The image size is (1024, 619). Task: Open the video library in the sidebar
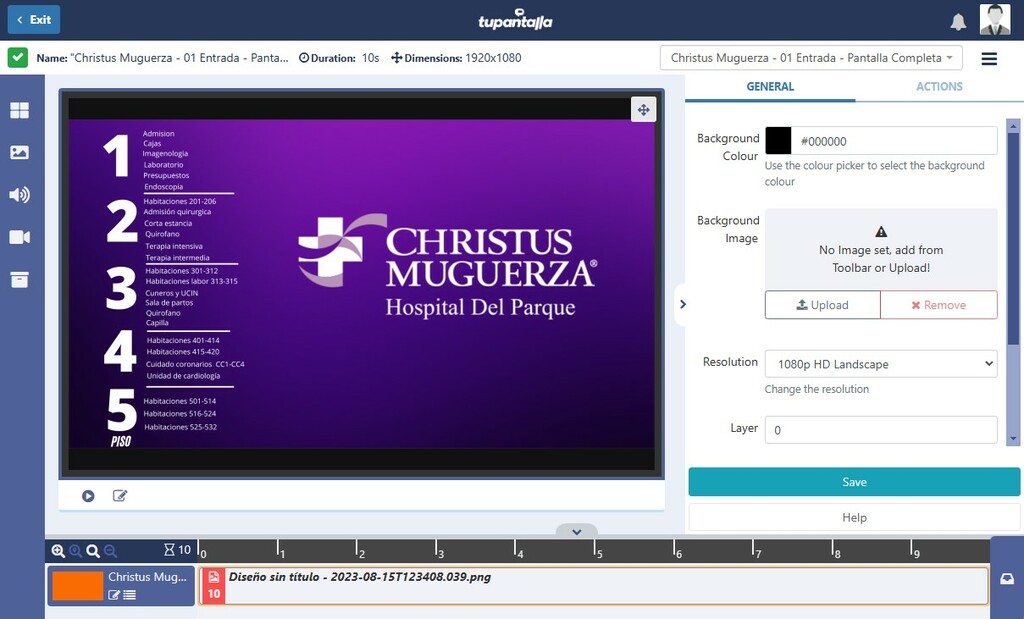point(19,237)
